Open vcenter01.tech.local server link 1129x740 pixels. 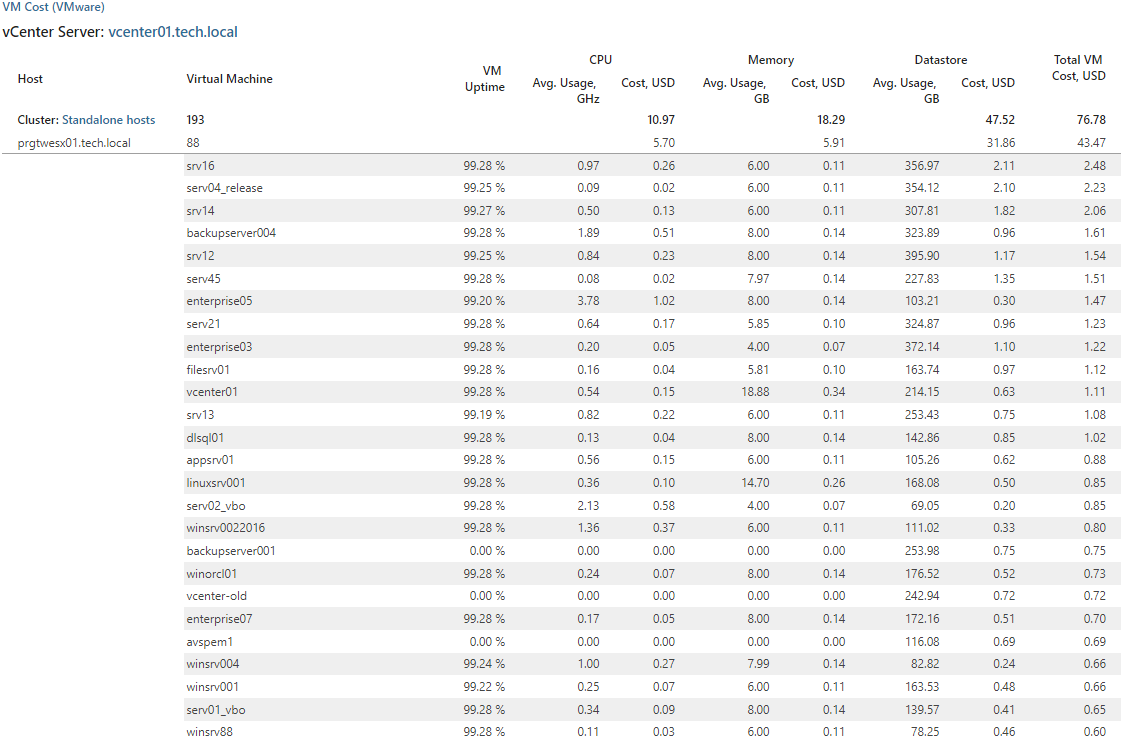(173, 32)
